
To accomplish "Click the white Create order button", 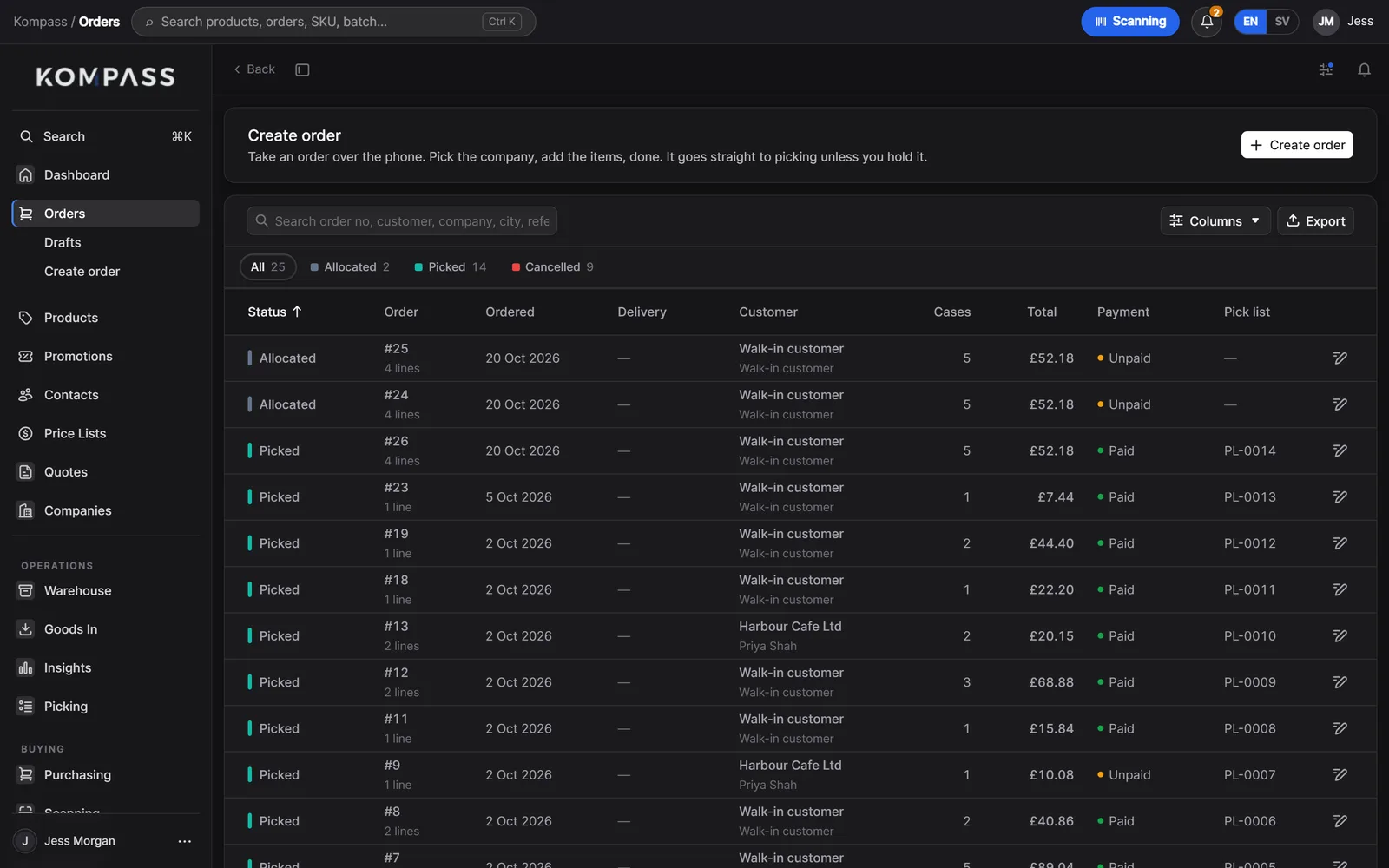I will [x=1297, y=145].
